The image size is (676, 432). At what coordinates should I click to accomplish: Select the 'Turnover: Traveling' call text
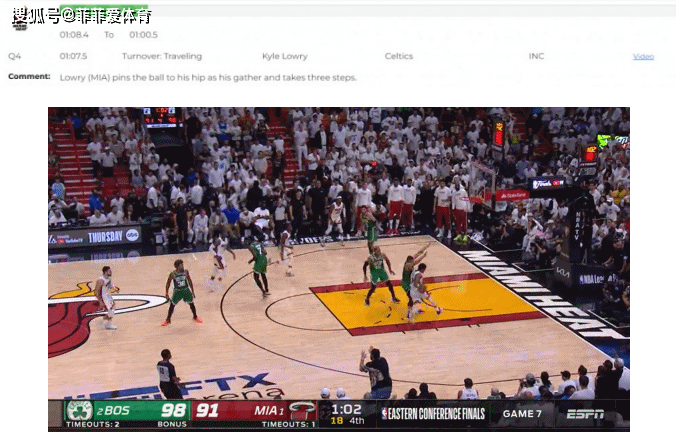click(162, 56)
